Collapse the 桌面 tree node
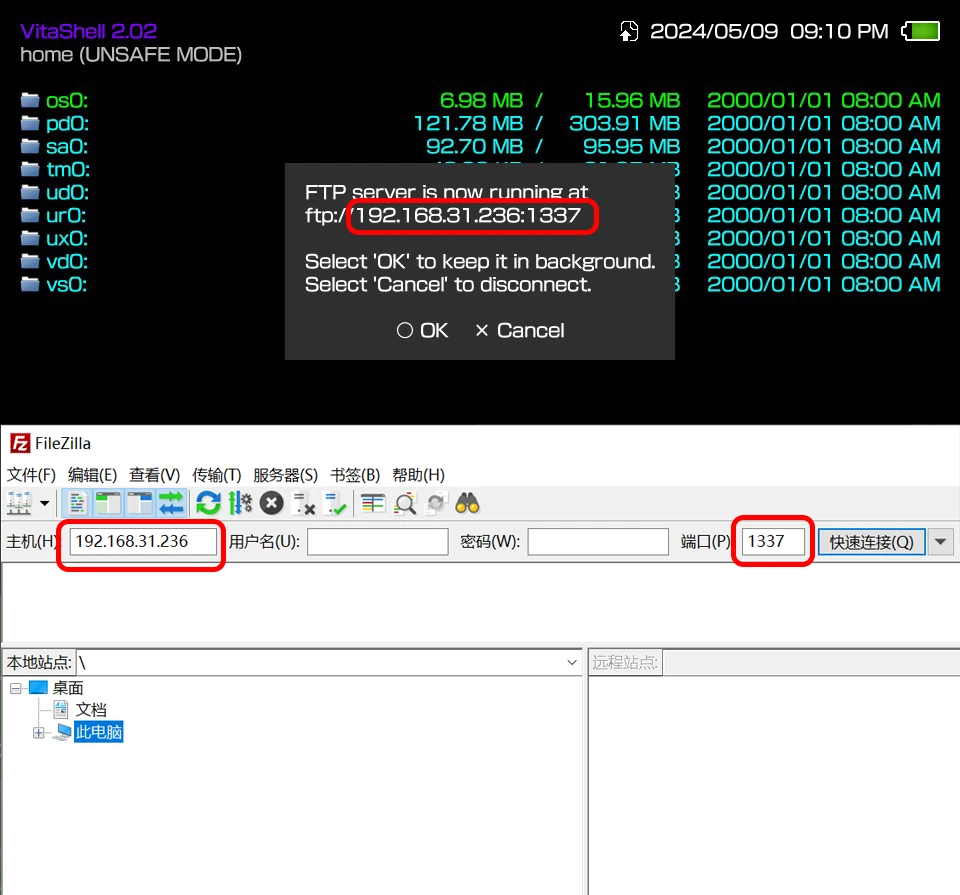The height and width of the screenshot is (895, 960). 16,689
